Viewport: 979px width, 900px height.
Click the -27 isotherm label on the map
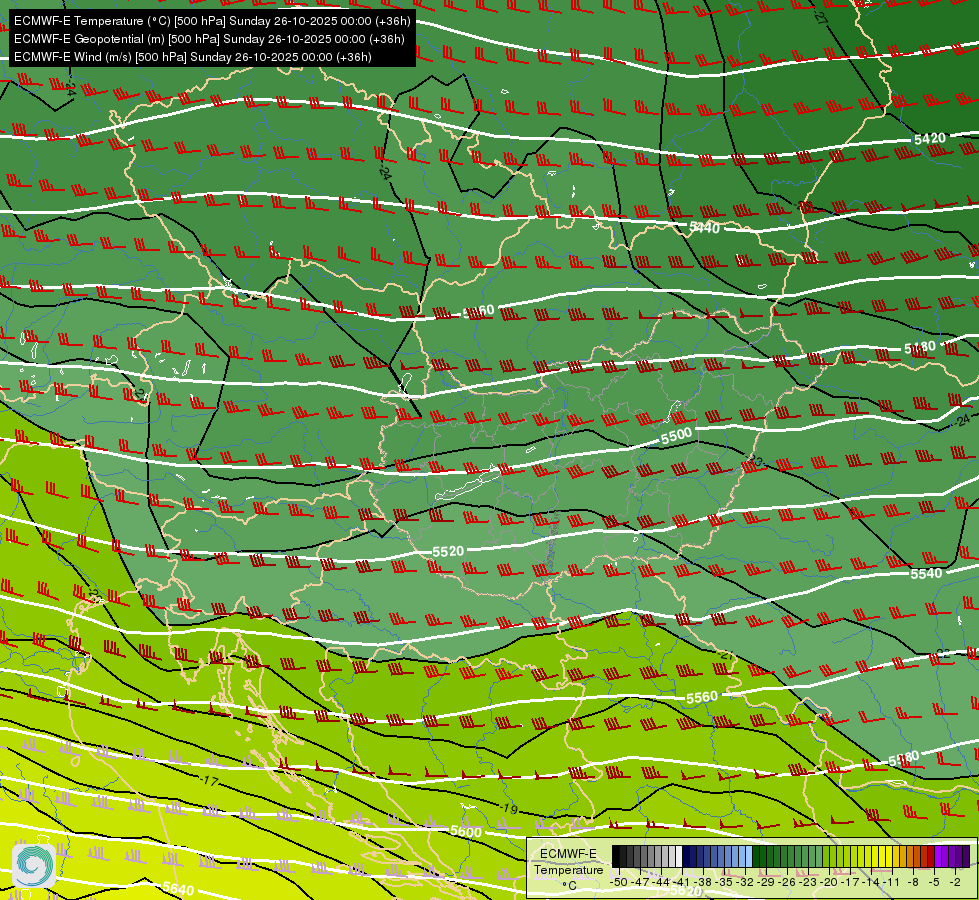click(821, 17)
